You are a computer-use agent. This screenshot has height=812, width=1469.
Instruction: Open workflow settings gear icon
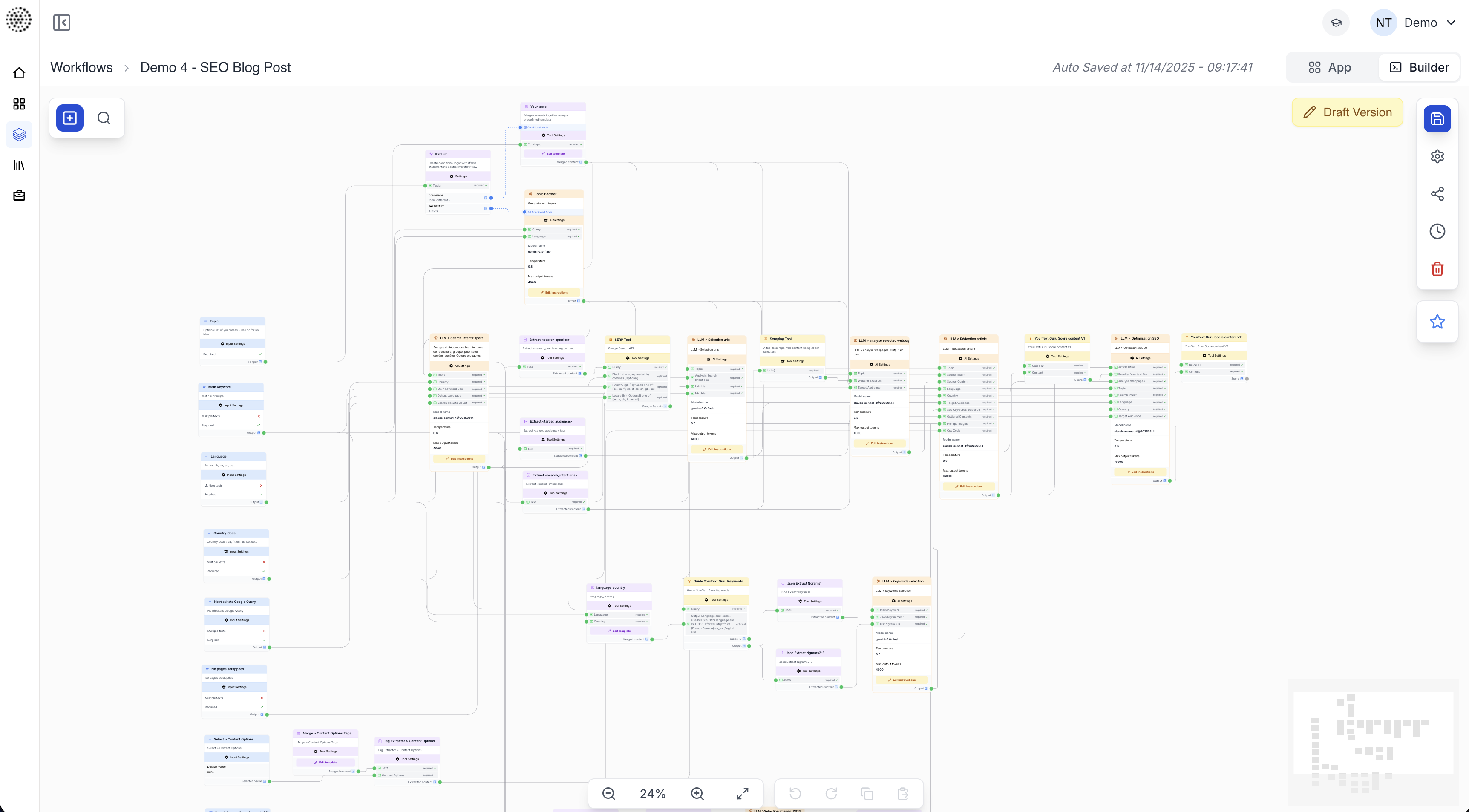click(1437, 156)
